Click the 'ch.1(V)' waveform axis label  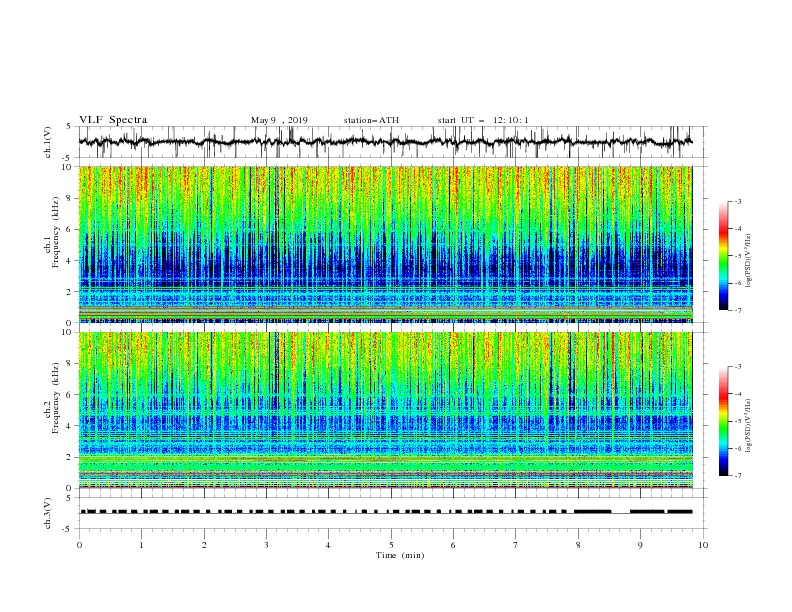pos(48,142)
